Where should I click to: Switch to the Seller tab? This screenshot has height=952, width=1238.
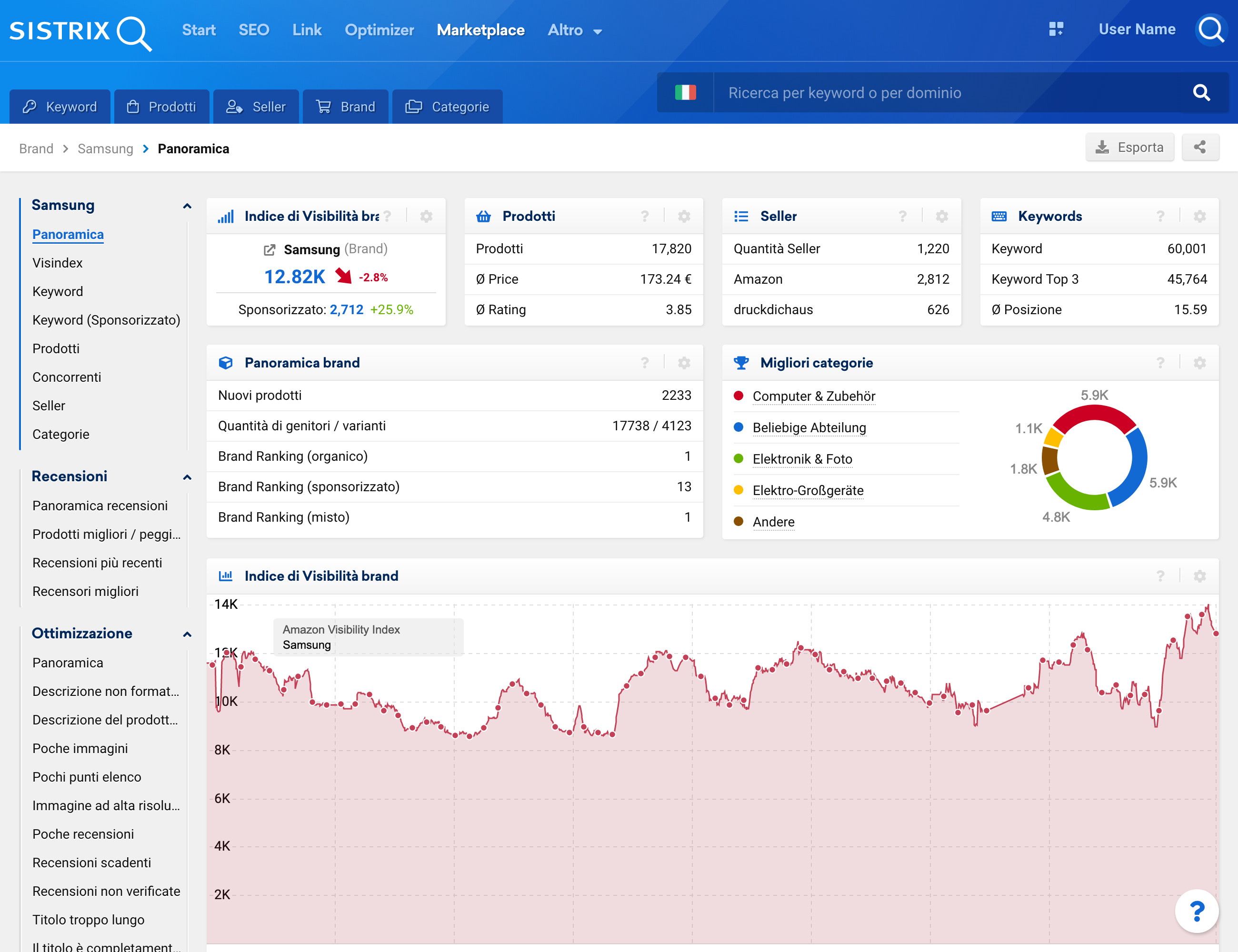(x=256, y=107)
